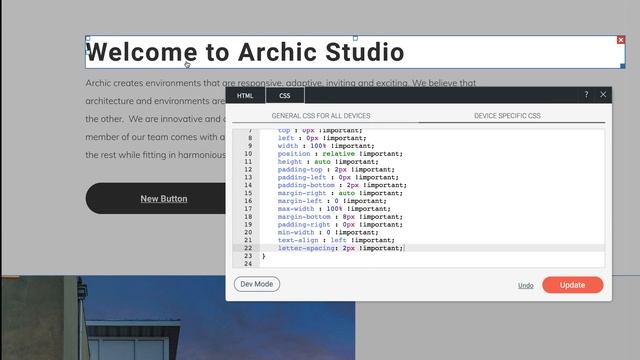The height and width of the screenshot is (360, 640).
Task: Open the help question mark icon
Action: (586, 95)
